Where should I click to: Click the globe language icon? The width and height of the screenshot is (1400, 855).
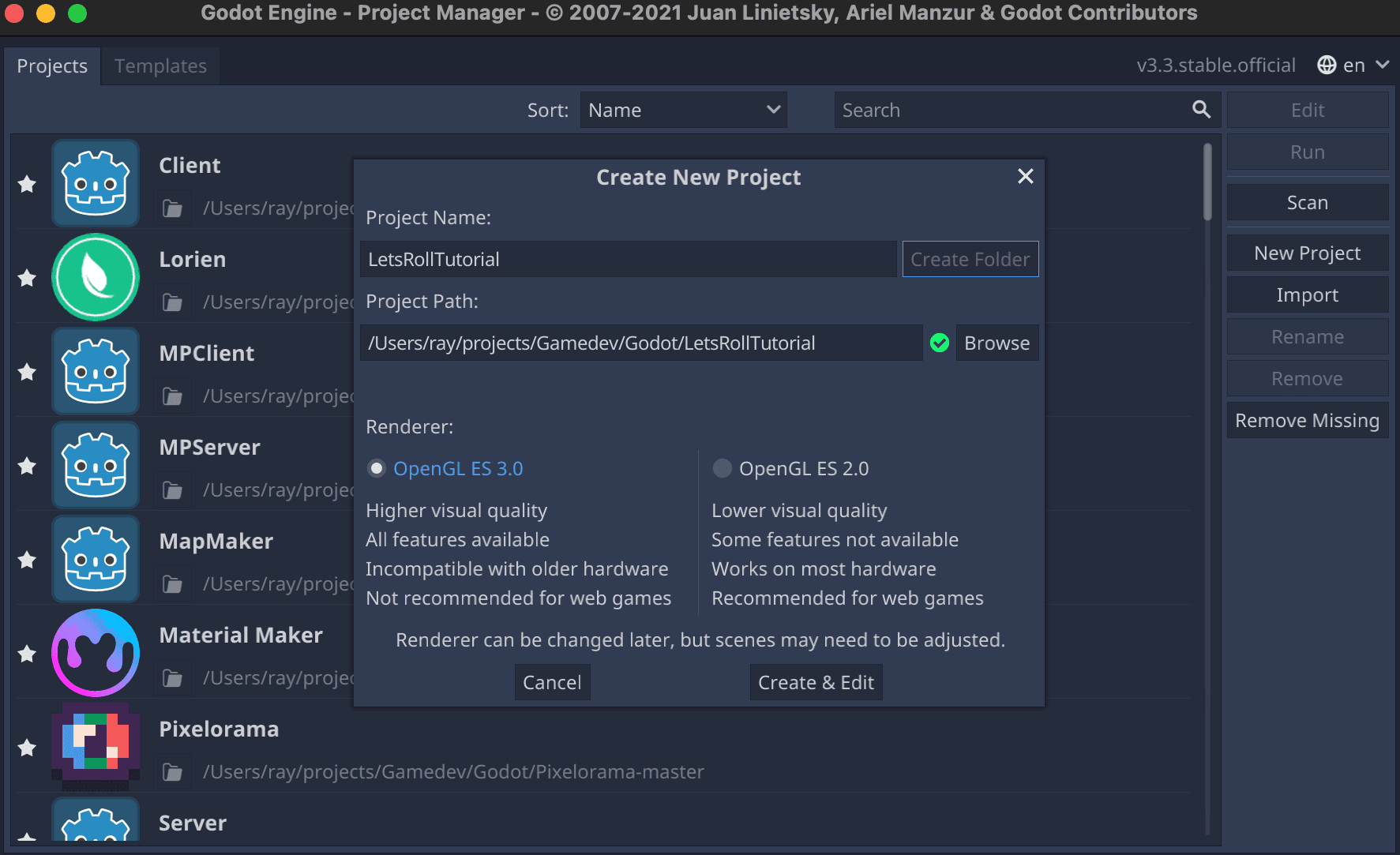1327,66
